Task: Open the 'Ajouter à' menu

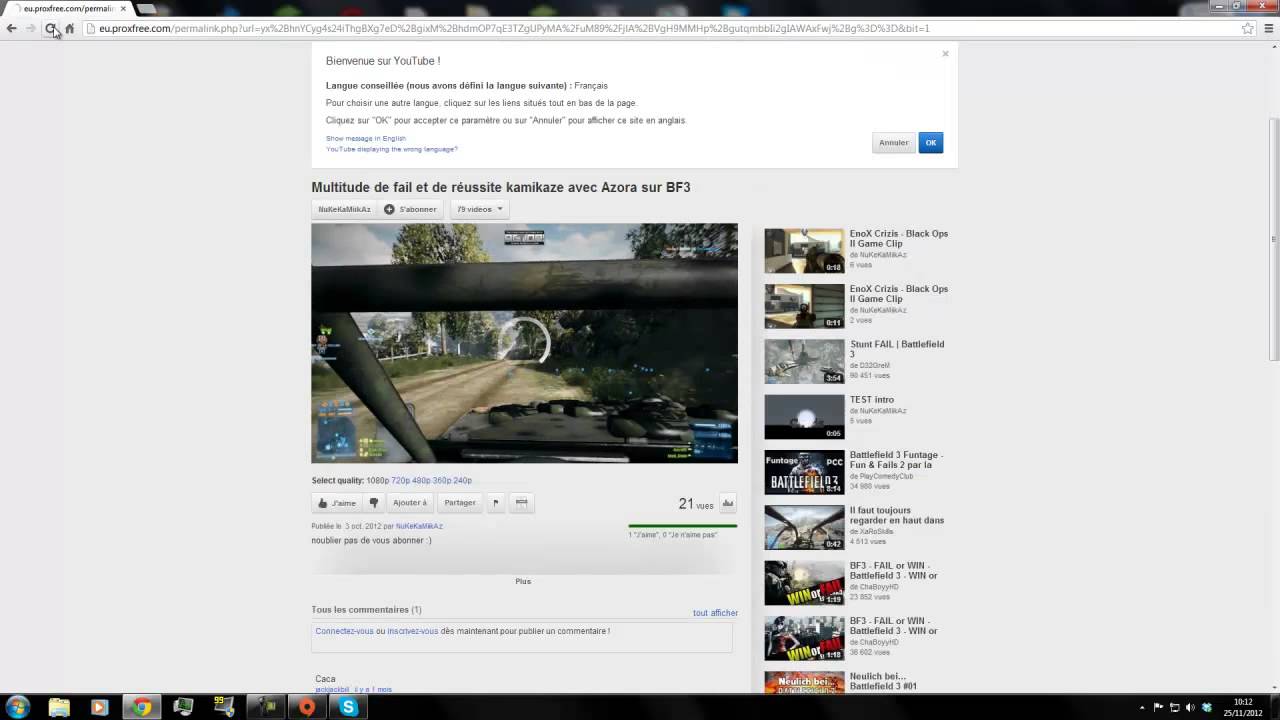Action: pos(410,503)
